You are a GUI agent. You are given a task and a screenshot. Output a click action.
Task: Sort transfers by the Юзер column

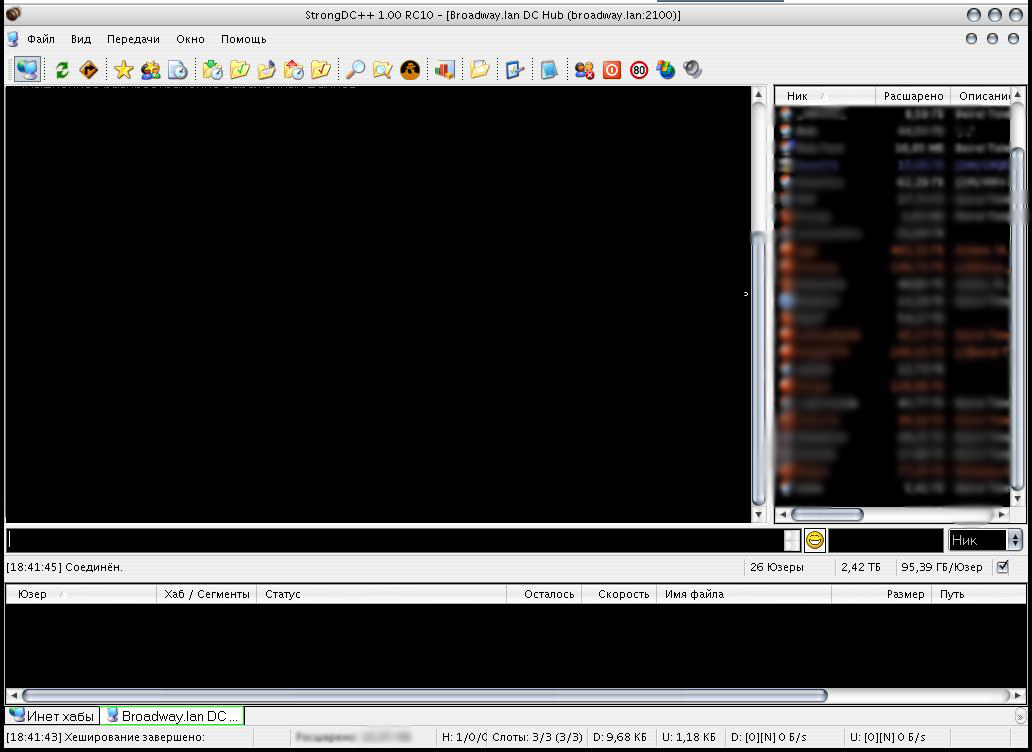pos(81,594)
